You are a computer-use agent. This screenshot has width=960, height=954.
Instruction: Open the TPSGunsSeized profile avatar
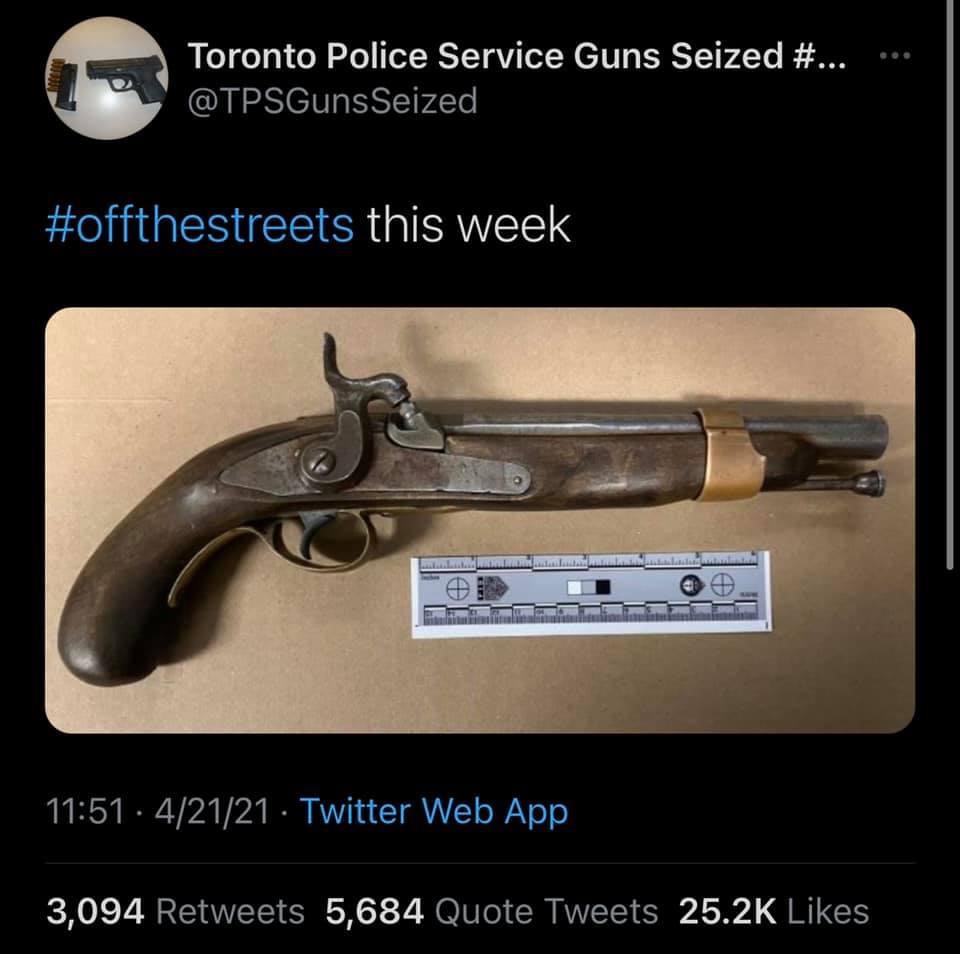pos(107,78)
